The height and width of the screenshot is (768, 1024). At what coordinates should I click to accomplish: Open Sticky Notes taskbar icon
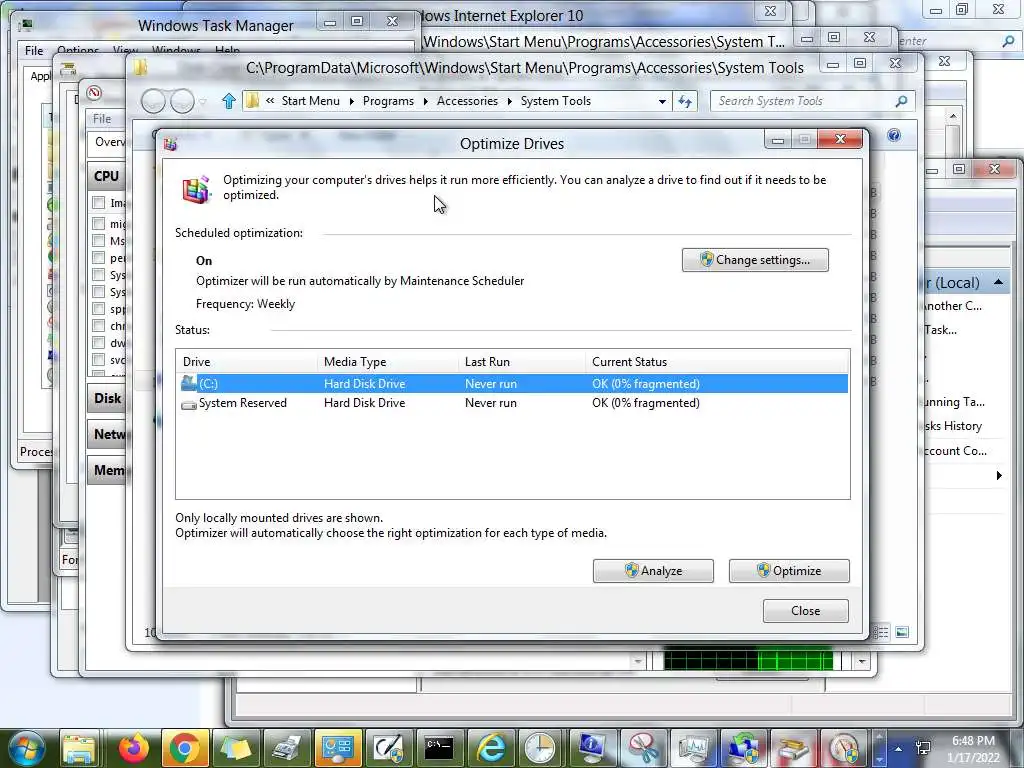(x=235, y=748)
